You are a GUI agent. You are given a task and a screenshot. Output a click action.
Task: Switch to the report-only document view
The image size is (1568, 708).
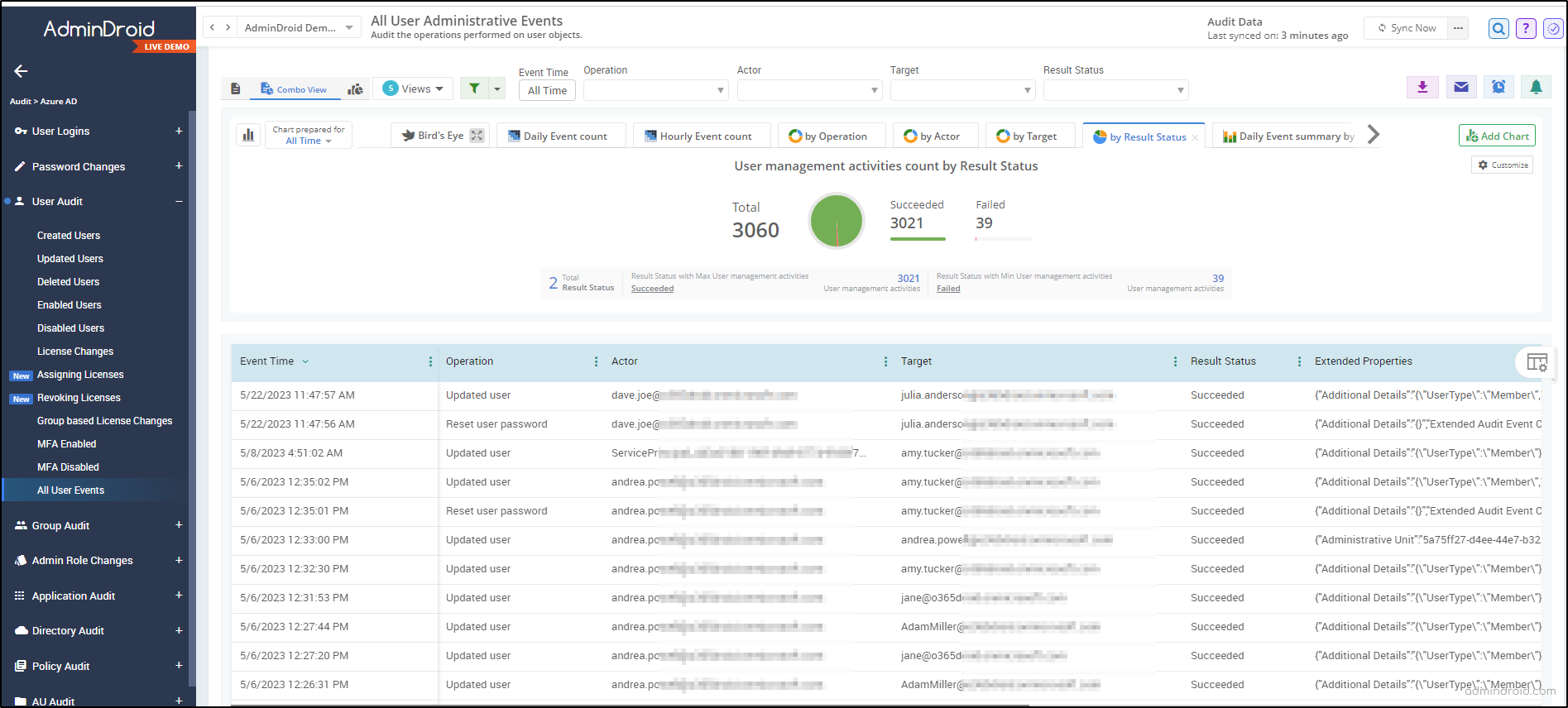pos(236,88)
